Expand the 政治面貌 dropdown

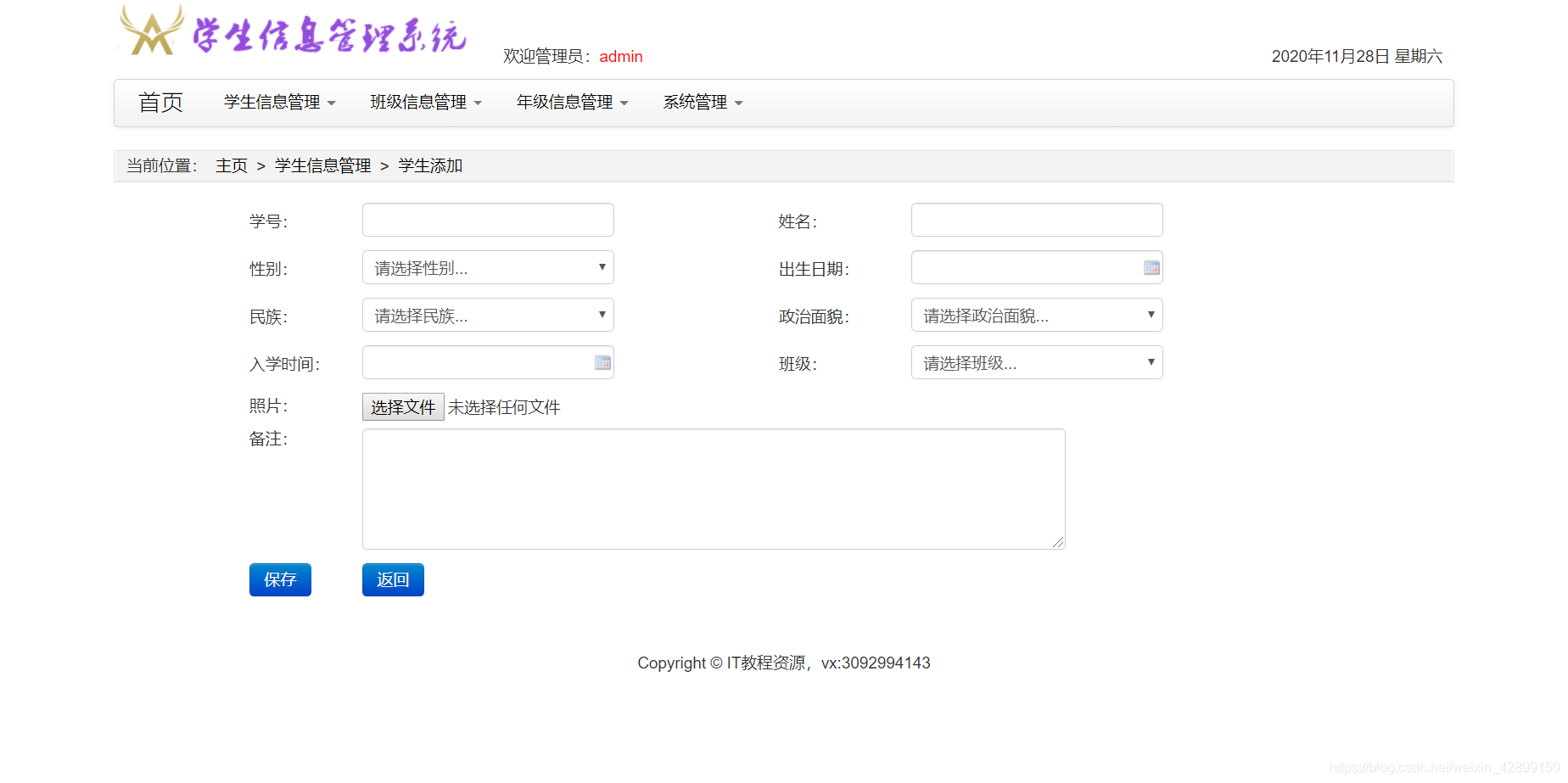pos(1037,315)
